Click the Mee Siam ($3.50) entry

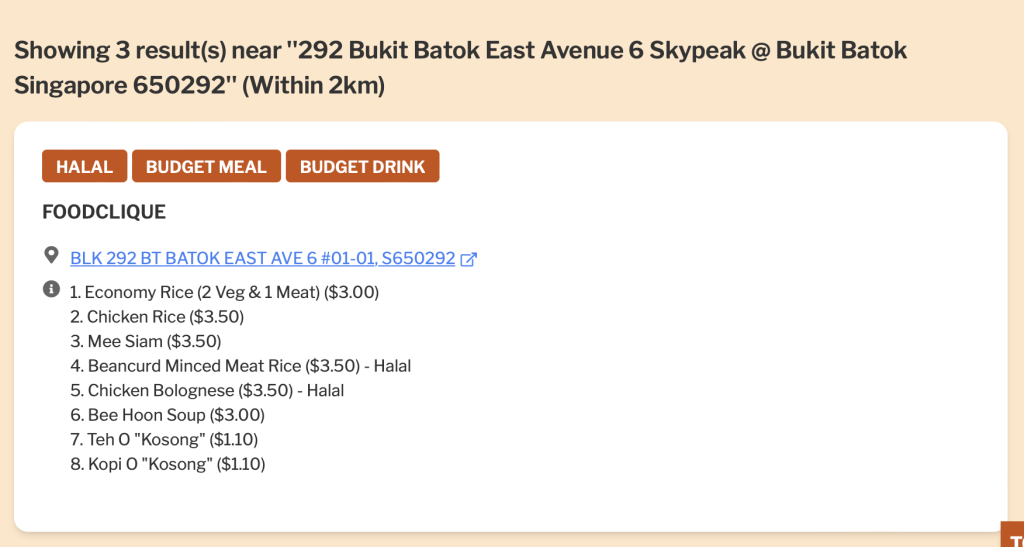(x=146, y=341)
